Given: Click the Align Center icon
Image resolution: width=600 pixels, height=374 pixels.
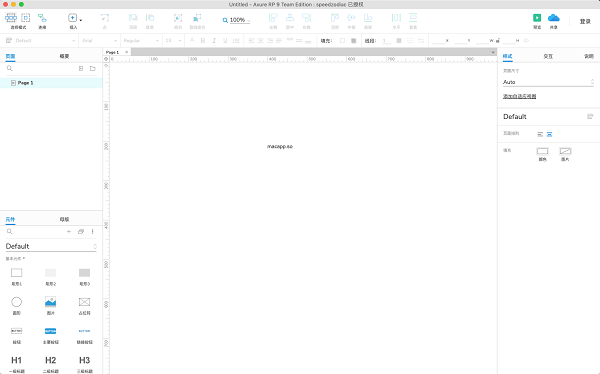Looking at the screenshot, I should point(290,18).
